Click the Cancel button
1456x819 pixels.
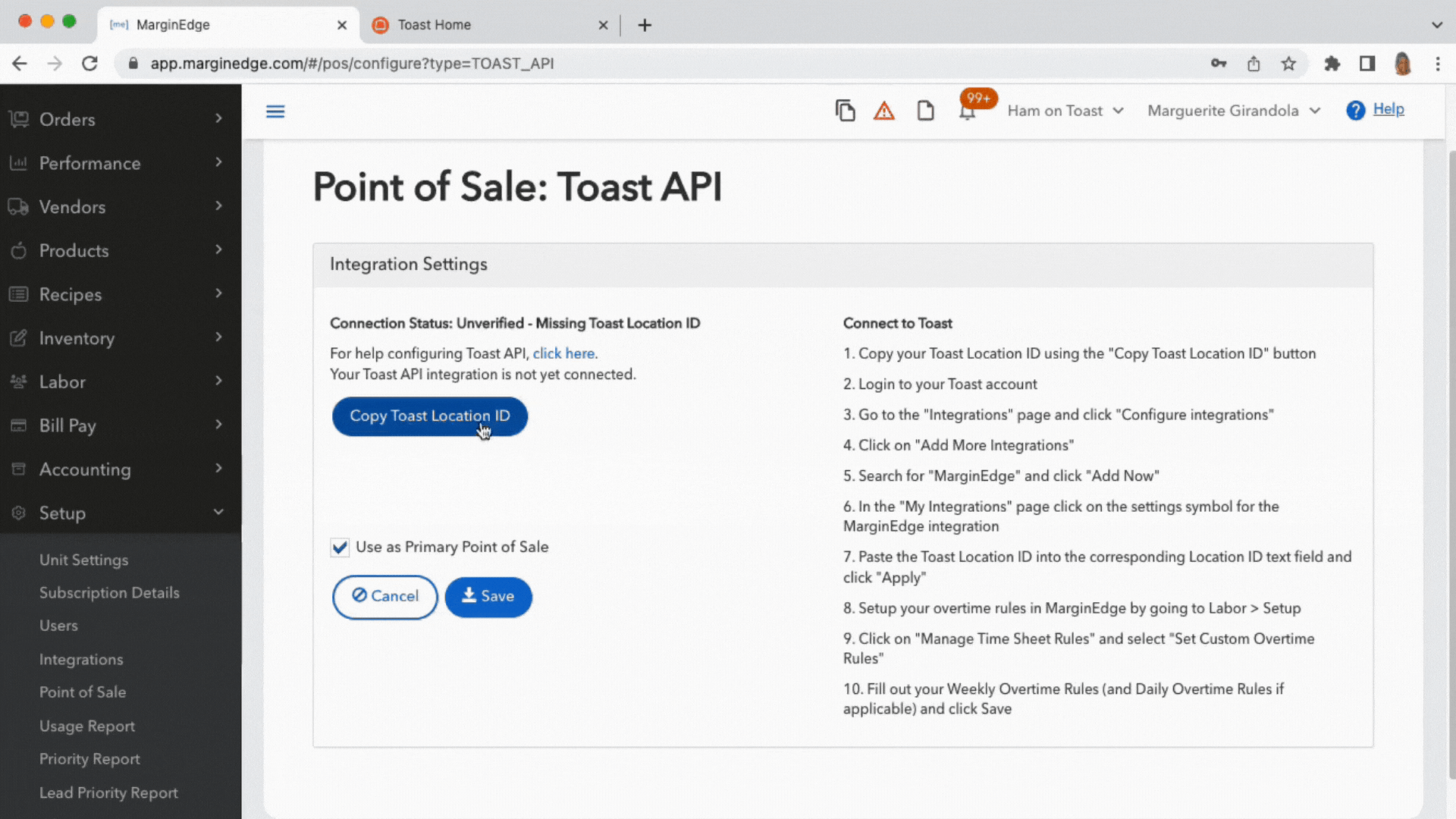(385, 597)
